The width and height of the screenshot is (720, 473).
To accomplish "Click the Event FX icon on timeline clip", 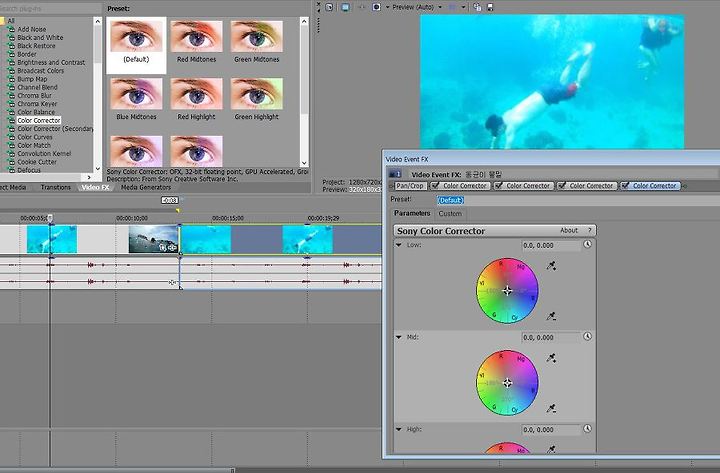I will (x=172, y=248).
